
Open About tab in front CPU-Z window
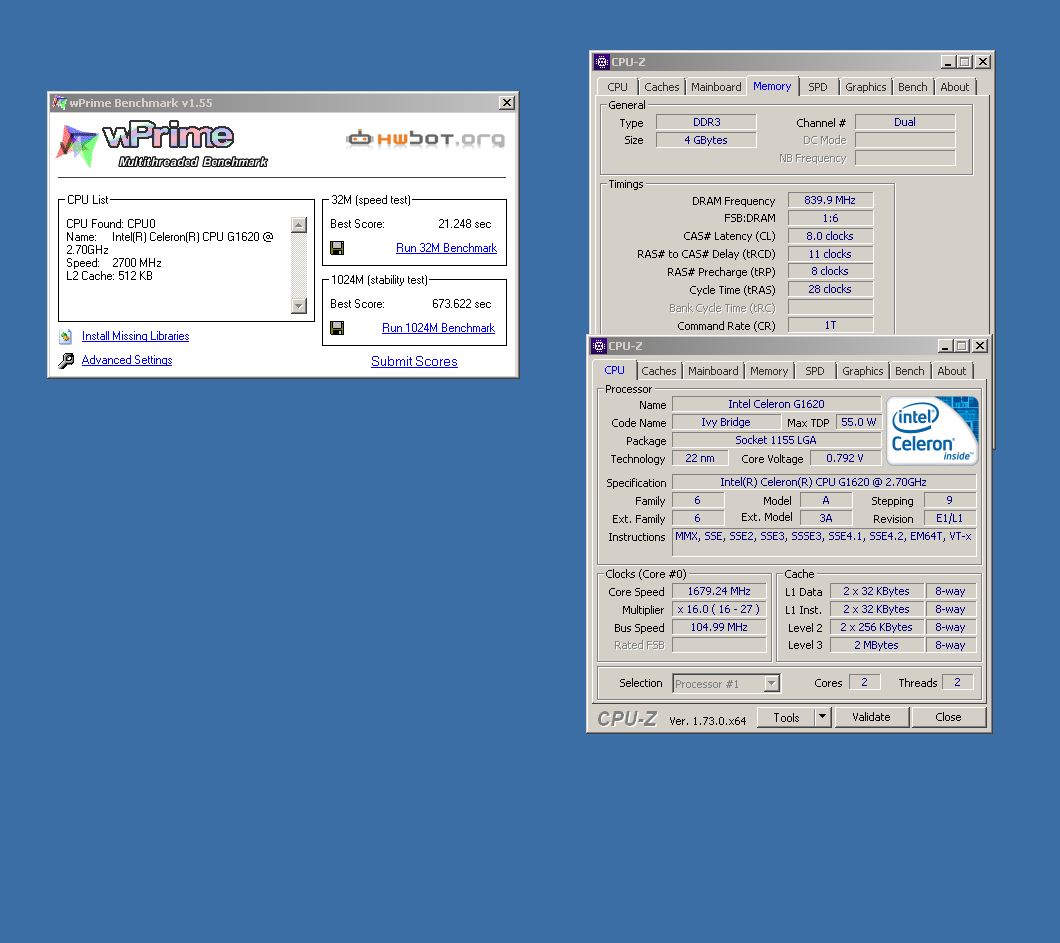(952, 371)
